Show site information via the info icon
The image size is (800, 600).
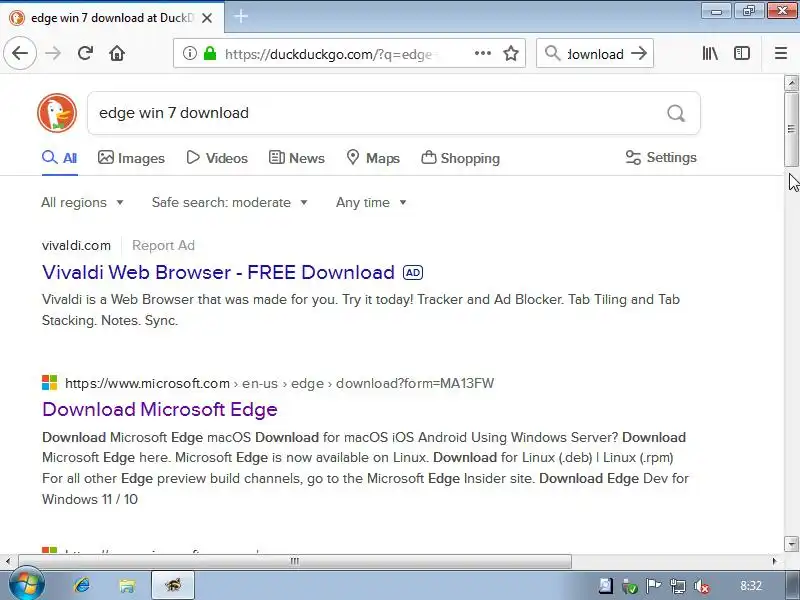click(x=189, y=53)
